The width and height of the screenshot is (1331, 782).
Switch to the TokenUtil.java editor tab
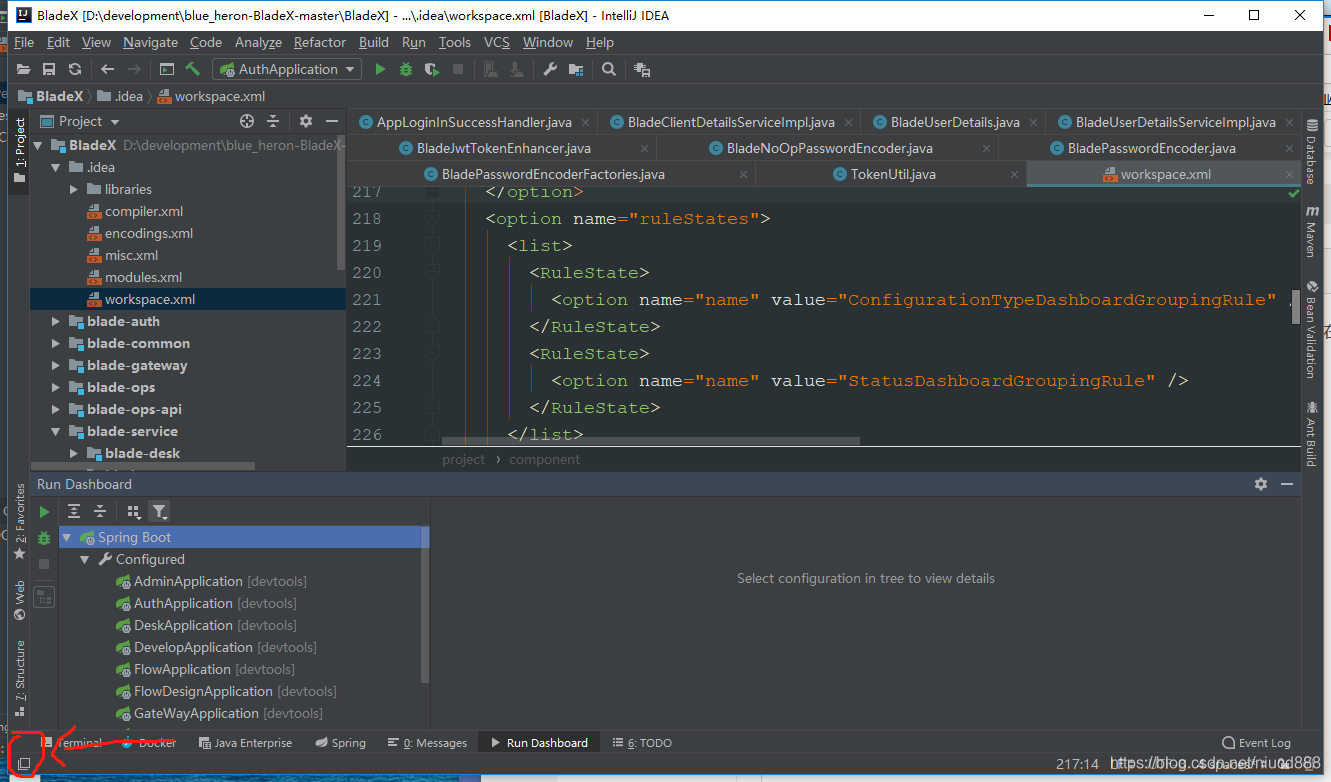point(891,174)
